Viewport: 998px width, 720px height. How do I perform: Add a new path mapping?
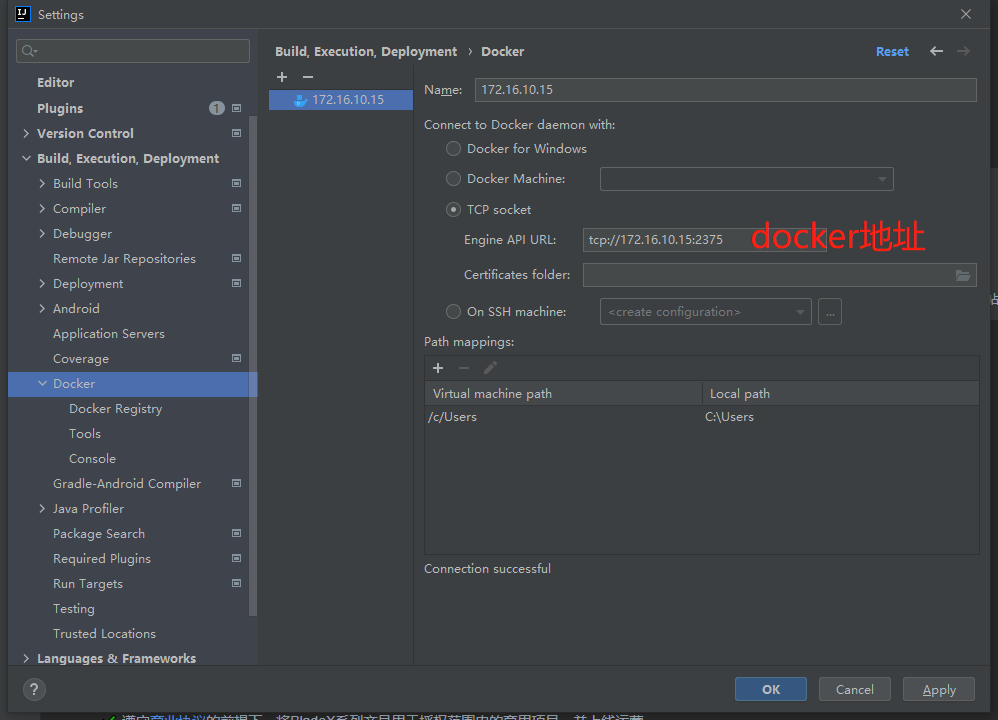(438, 368)
